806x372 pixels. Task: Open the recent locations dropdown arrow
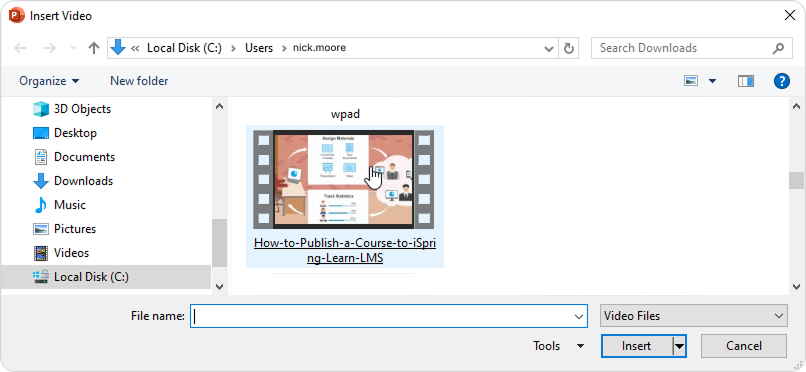pos(73,48)
